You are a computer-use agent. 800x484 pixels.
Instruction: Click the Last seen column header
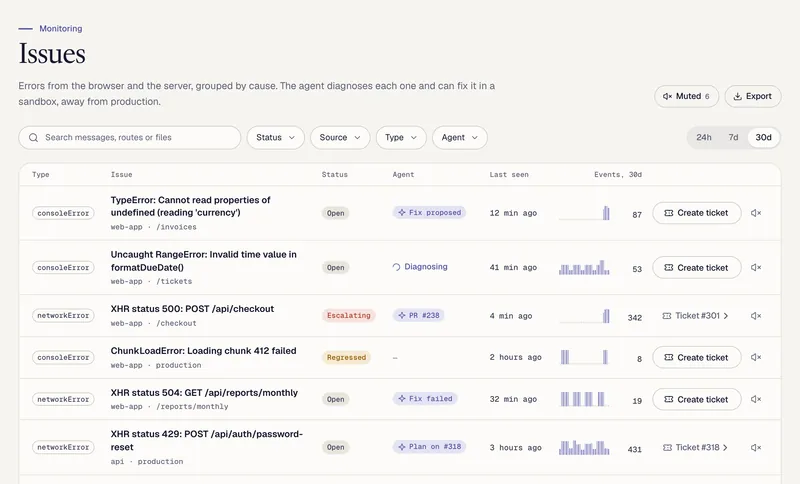[x=509, y=174]
